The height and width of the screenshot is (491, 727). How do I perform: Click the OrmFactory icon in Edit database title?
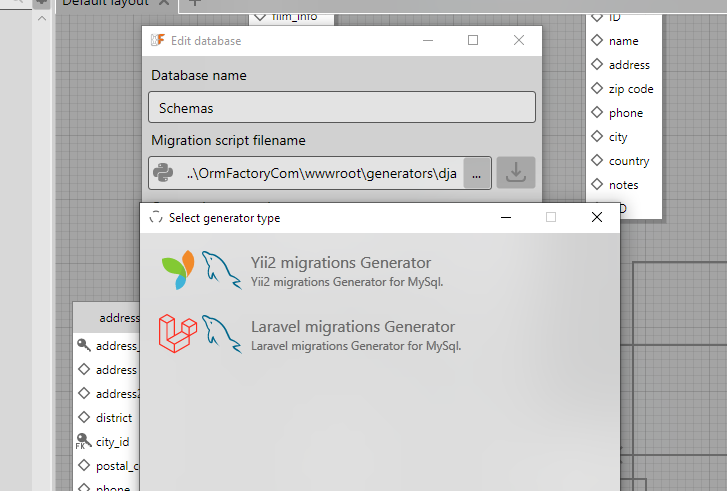pyautogui.click(x=158, y=40)
